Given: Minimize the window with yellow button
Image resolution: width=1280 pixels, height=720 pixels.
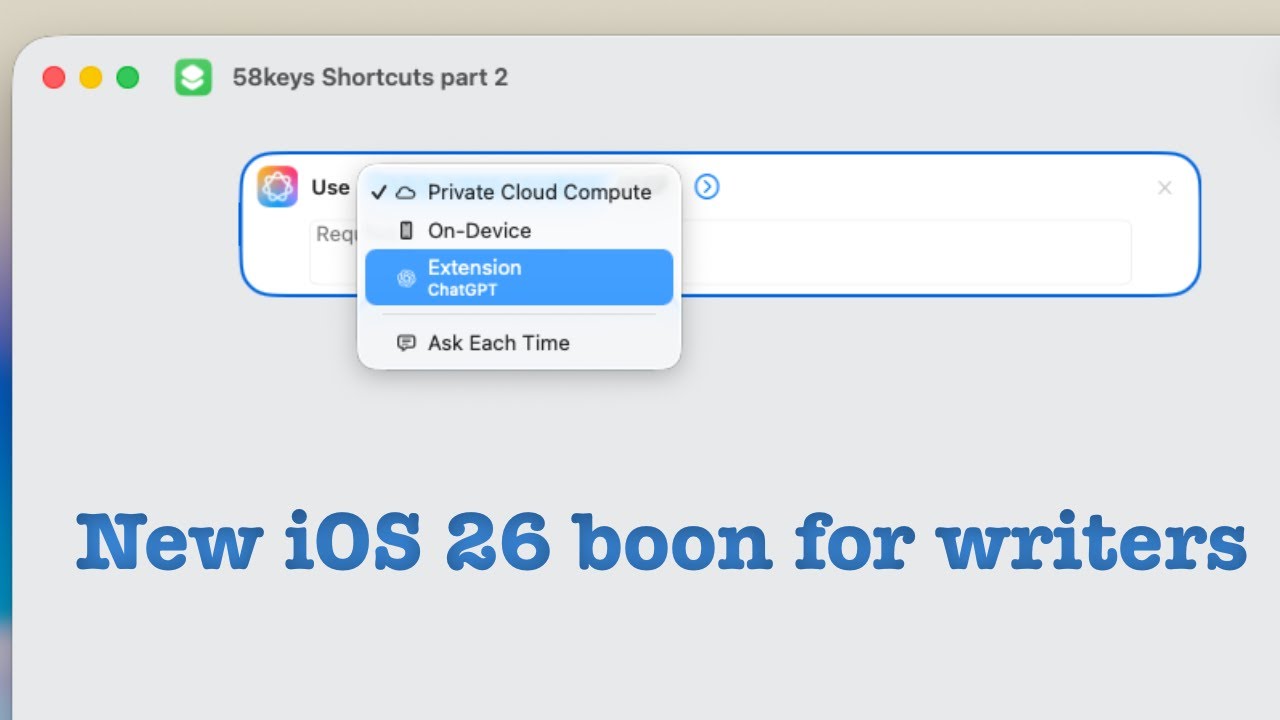Looking at the screenshot, I should click(91, 77).
